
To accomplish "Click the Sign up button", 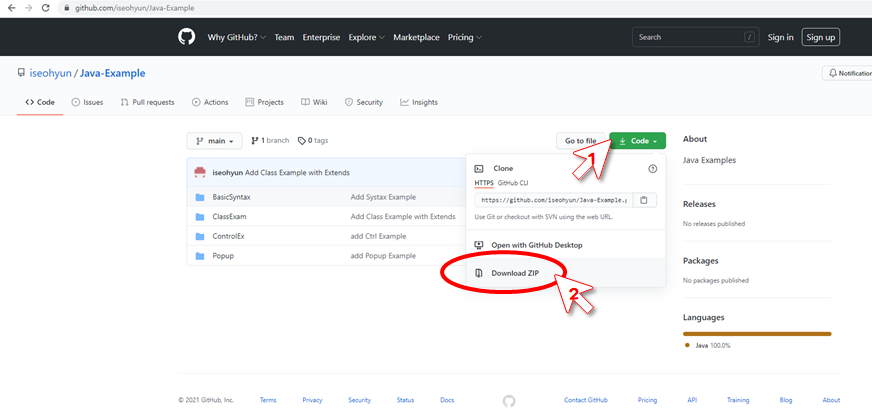I will click(821, 37).
